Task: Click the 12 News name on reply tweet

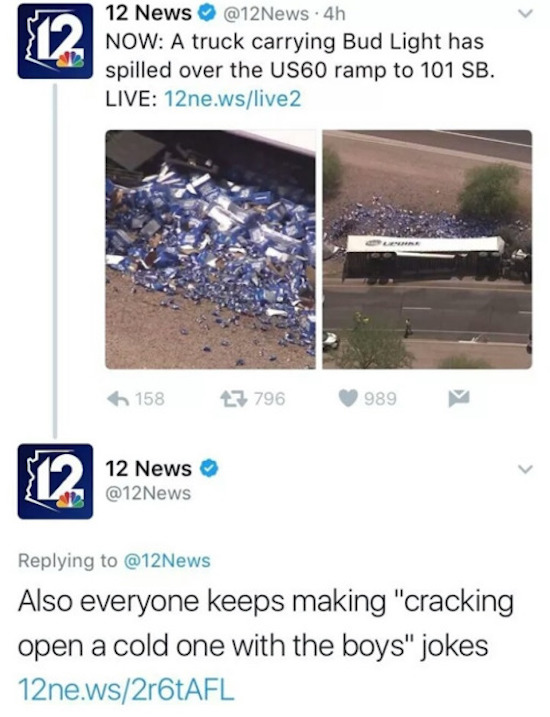Action: (x=149, y=469)
